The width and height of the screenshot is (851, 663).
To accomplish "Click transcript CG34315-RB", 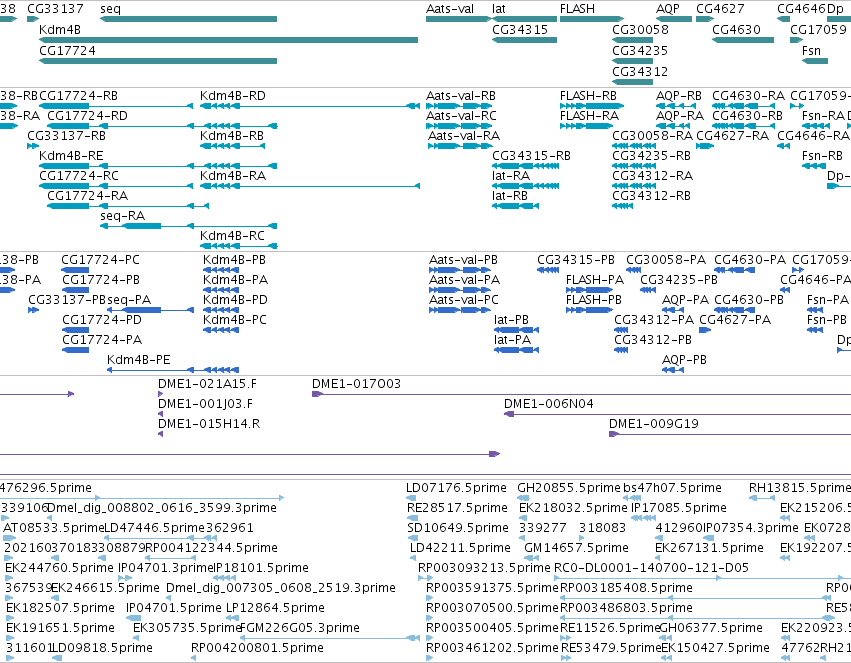I will click(531, 156).
